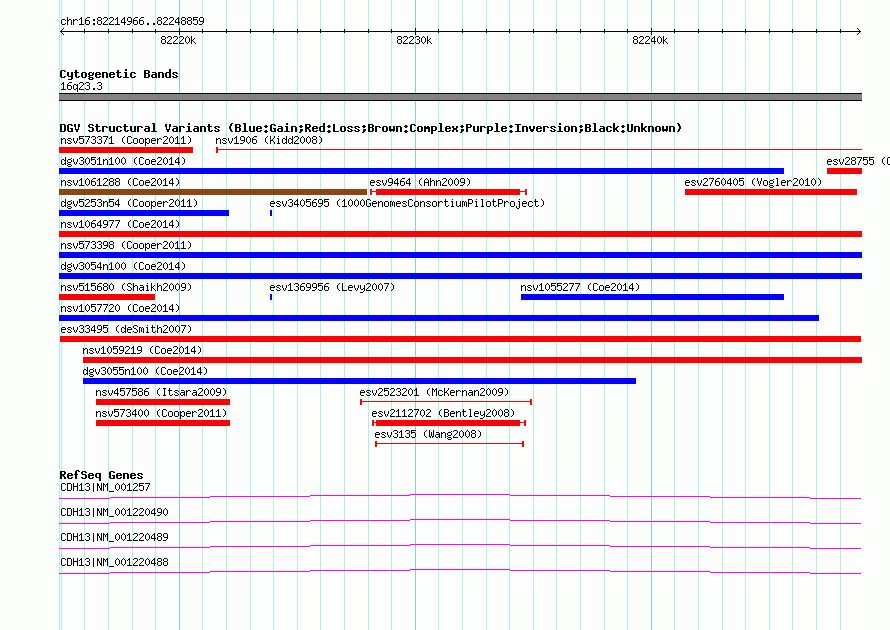Click red bar of esv2760405 variant
The height and width of the screenshot is (630, 890).
771,192
